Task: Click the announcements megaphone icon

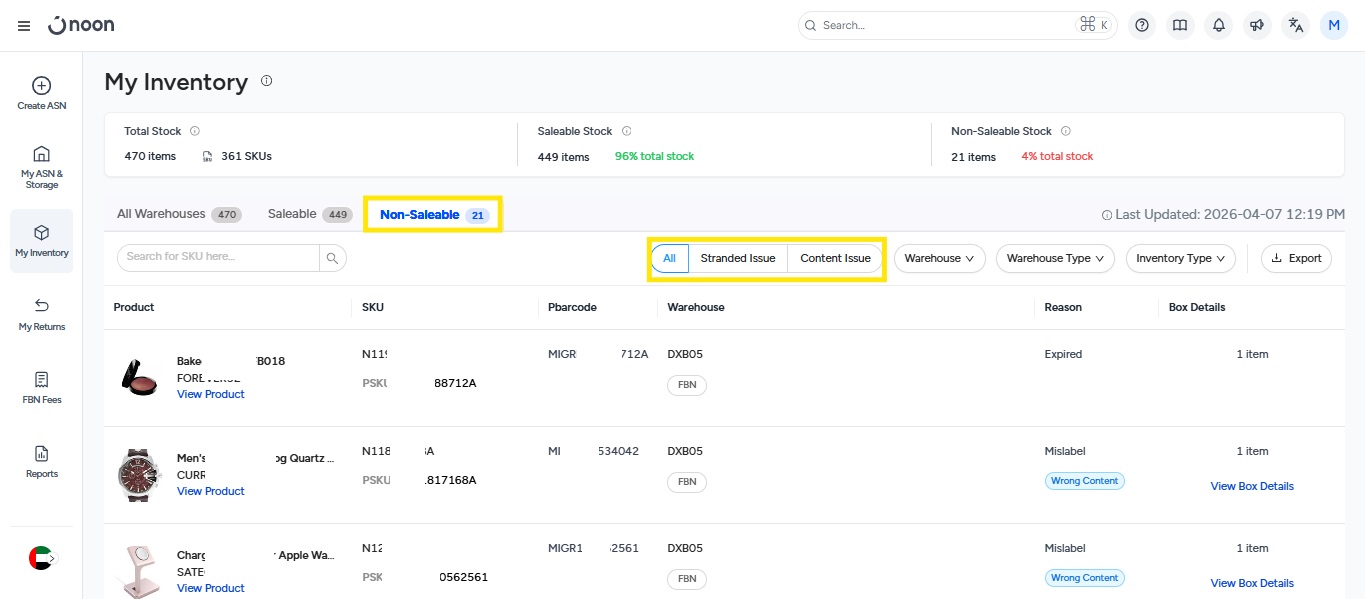Action: click(x=1257, y=26)
